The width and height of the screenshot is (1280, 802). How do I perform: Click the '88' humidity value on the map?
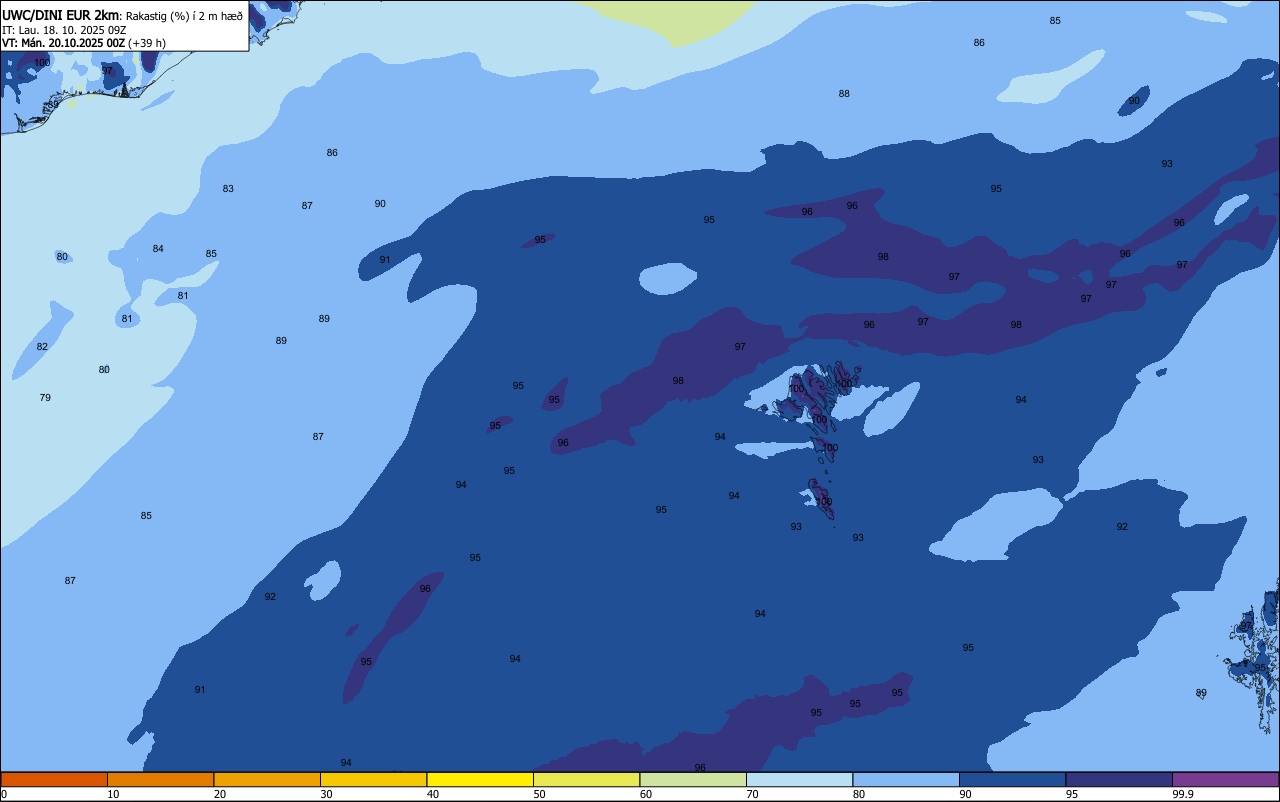[844, 94]
